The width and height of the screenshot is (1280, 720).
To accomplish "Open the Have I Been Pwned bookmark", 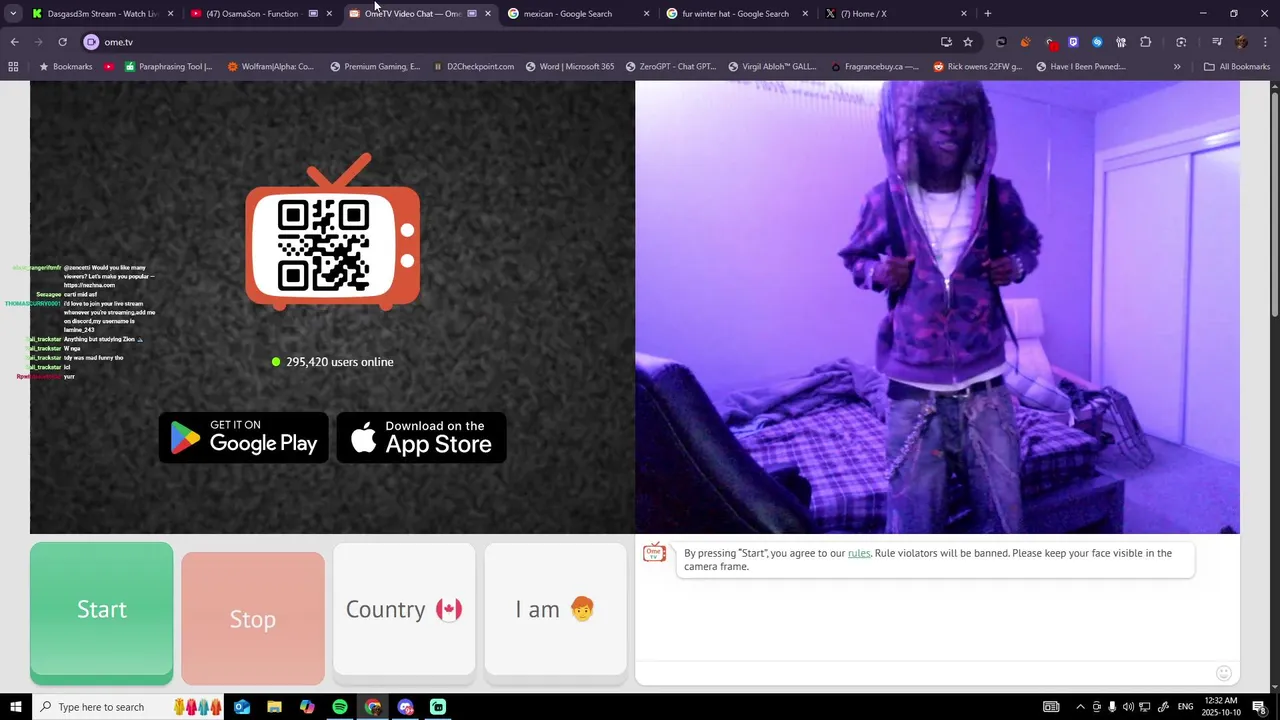I will click(x=1081, y=67).
